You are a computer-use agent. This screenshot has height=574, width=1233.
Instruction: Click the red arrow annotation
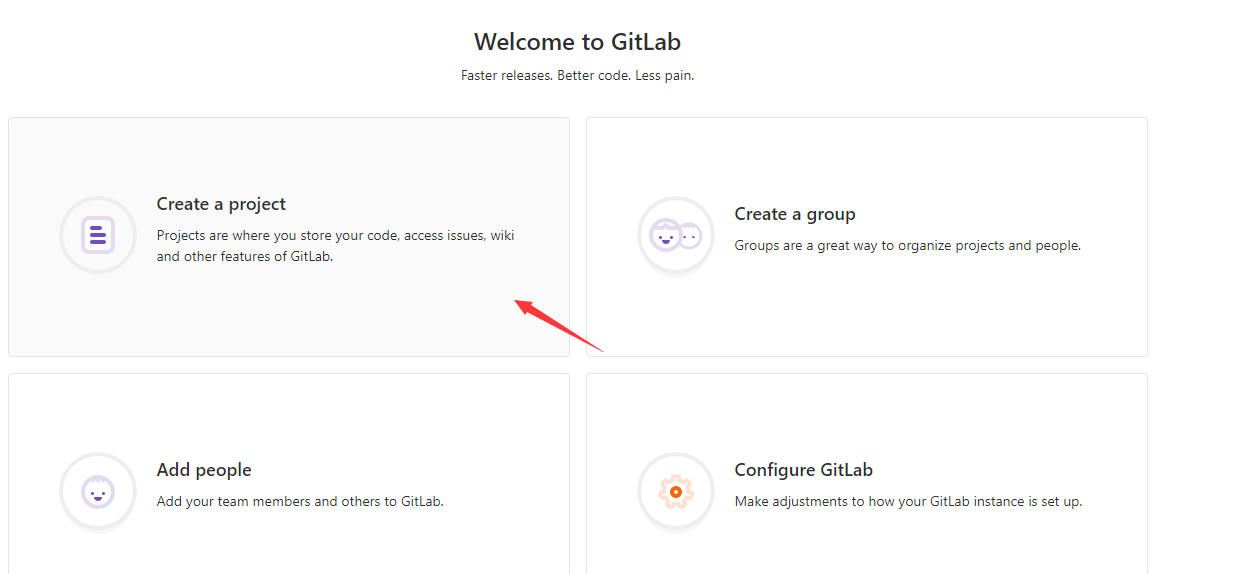(559, 324)
